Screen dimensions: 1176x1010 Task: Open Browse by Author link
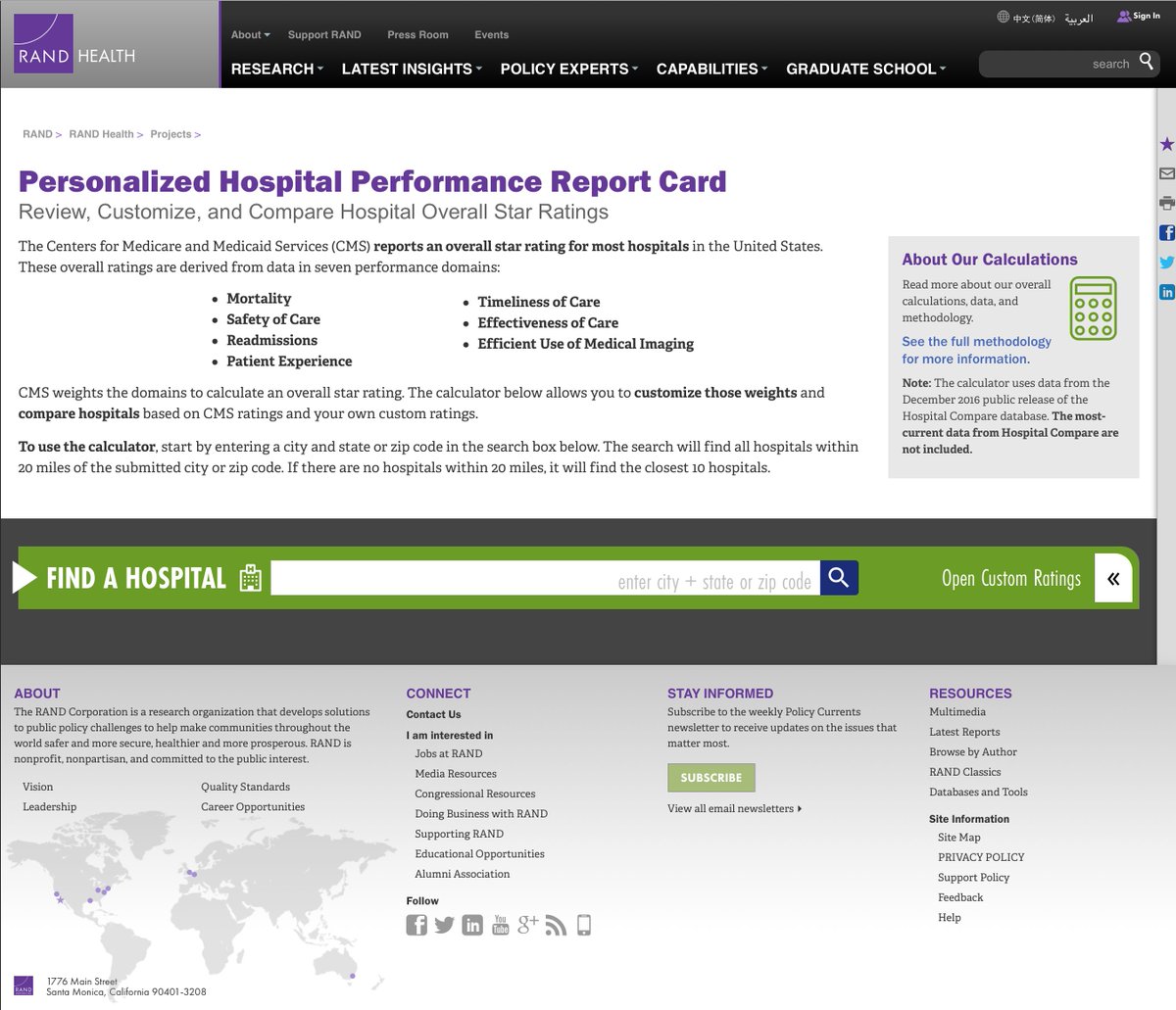pos(973,752)
